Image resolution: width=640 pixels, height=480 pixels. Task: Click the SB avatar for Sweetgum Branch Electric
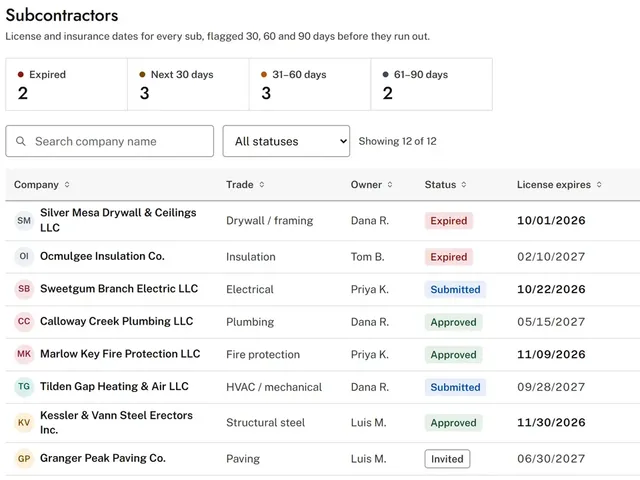24,289
